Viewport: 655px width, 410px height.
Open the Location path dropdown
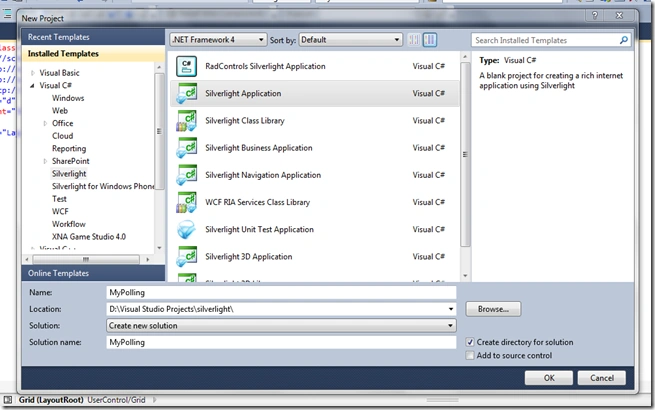[451, 309]
